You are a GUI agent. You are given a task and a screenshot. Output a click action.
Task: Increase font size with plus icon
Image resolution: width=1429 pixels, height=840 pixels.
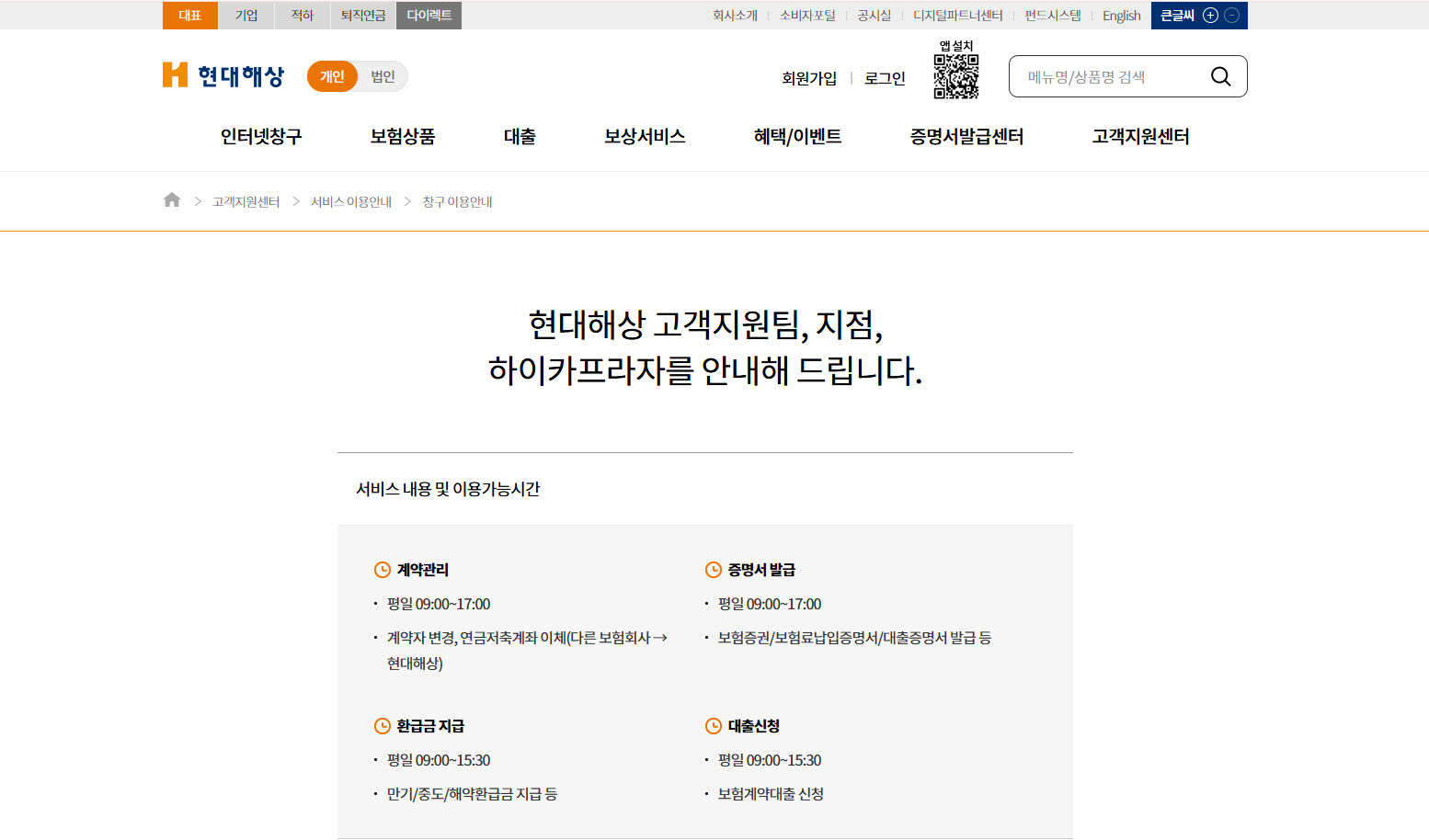(1210, 15)
